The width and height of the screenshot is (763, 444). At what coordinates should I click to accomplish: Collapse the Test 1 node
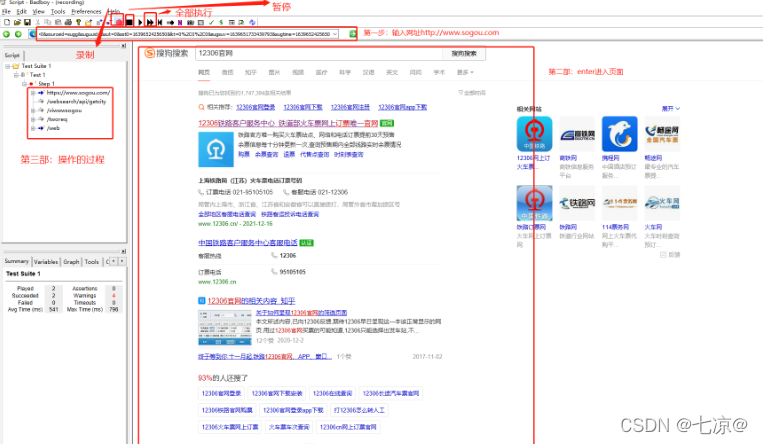(16, 74)
